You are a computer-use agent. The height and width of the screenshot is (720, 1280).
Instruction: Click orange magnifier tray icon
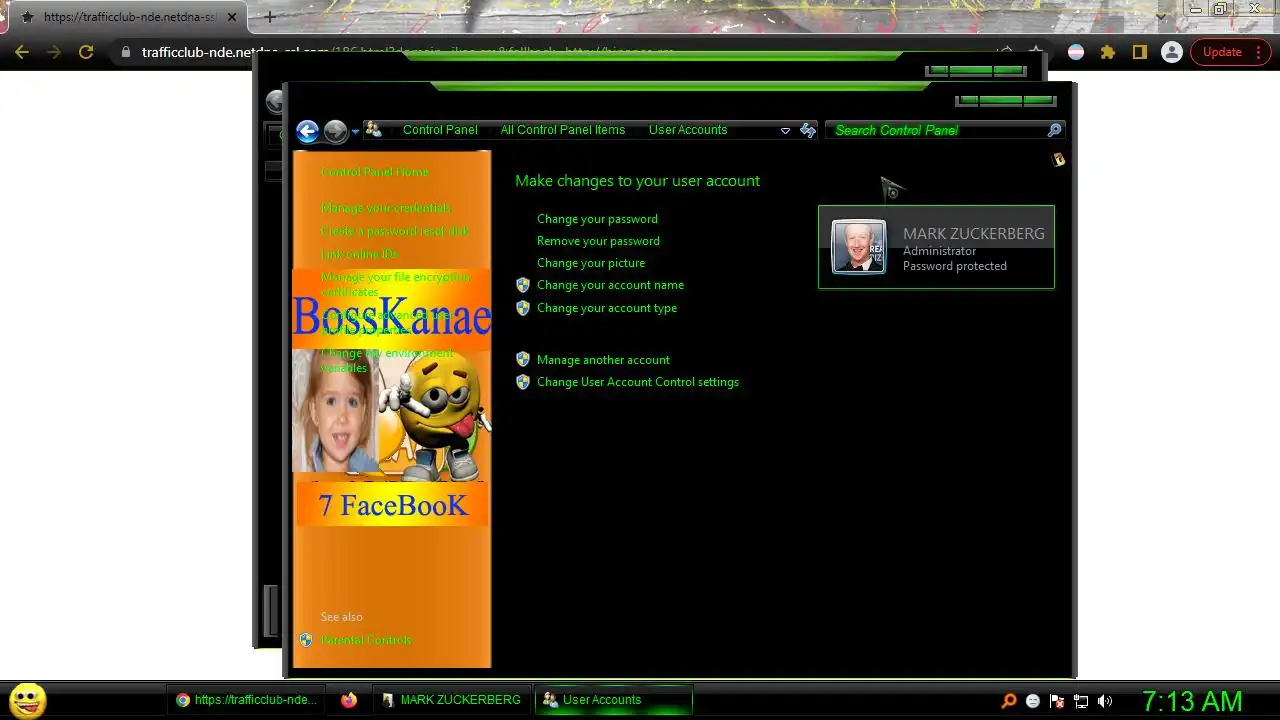pos(1009,701)
